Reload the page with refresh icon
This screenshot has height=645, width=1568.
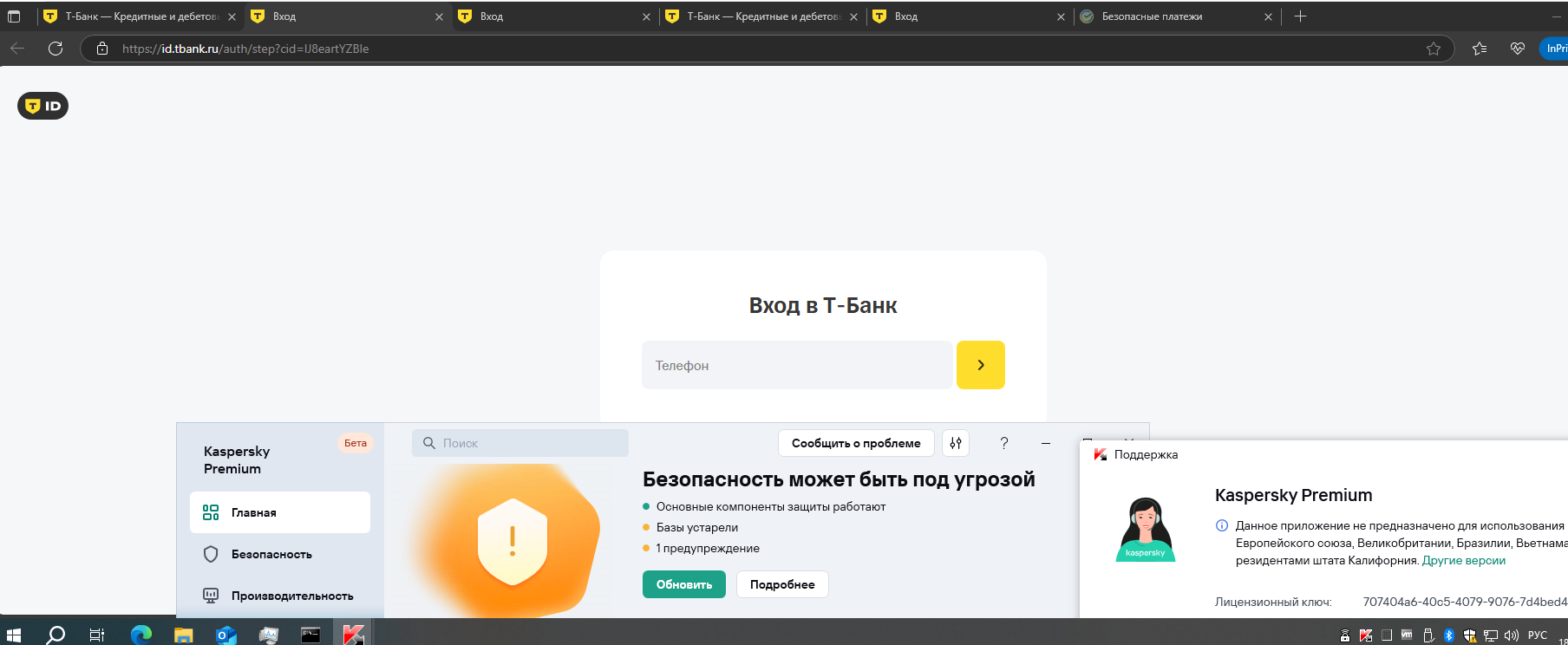click(56, 49)
